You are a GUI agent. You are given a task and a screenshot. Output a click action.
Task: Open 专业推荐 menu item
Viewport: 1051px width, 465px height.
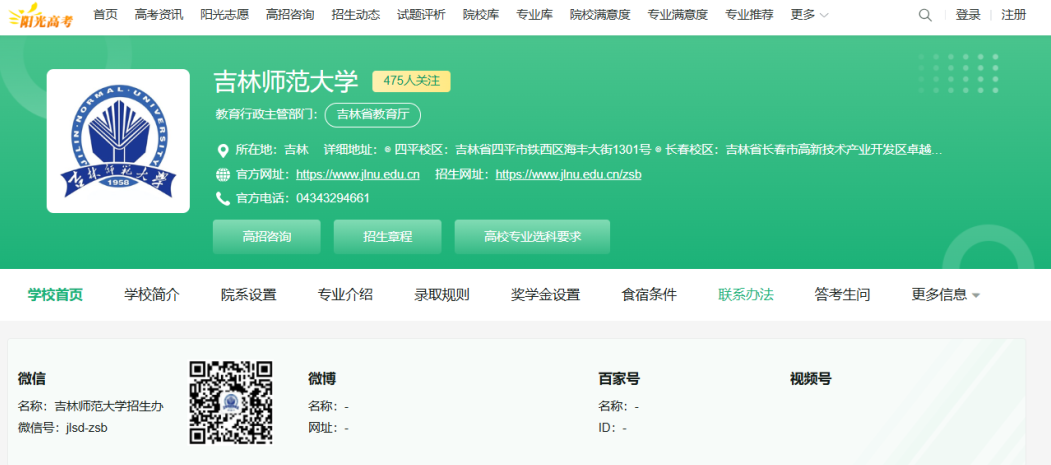click(x=749, y=15)
